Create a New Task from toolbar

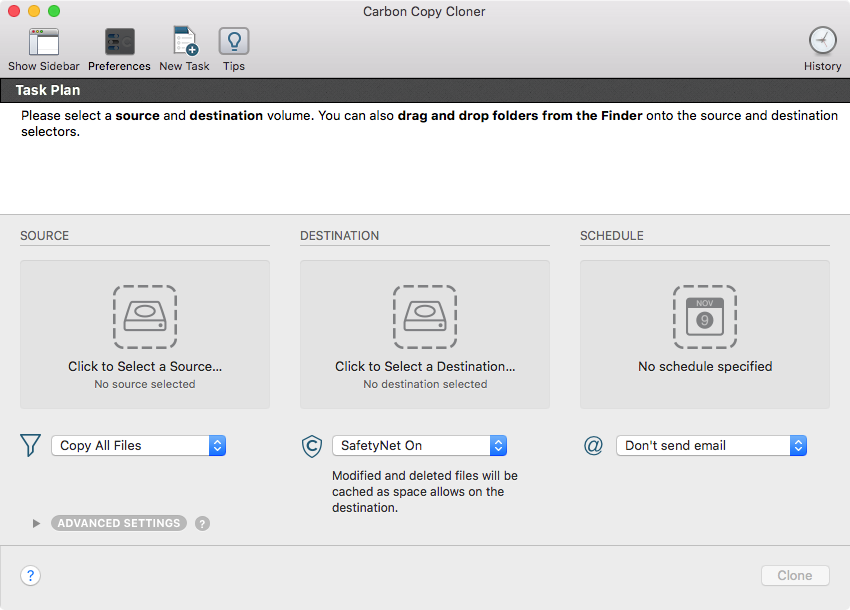point(184,42)
